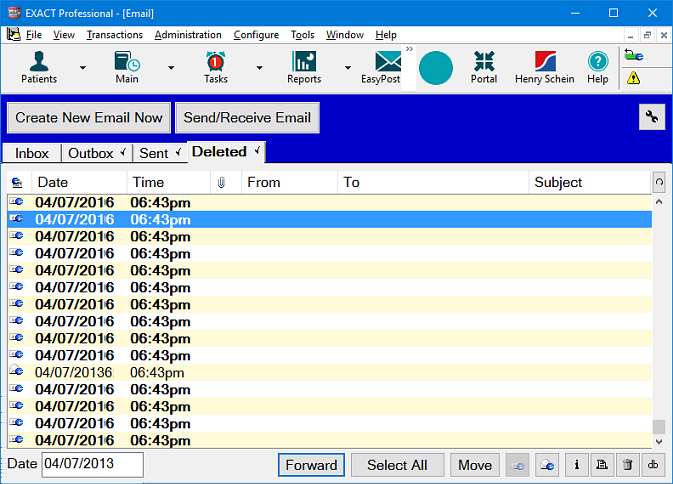Screen dimensions: 673x484
Task: Open the Administration menu
Action: [x=188, y=35]
